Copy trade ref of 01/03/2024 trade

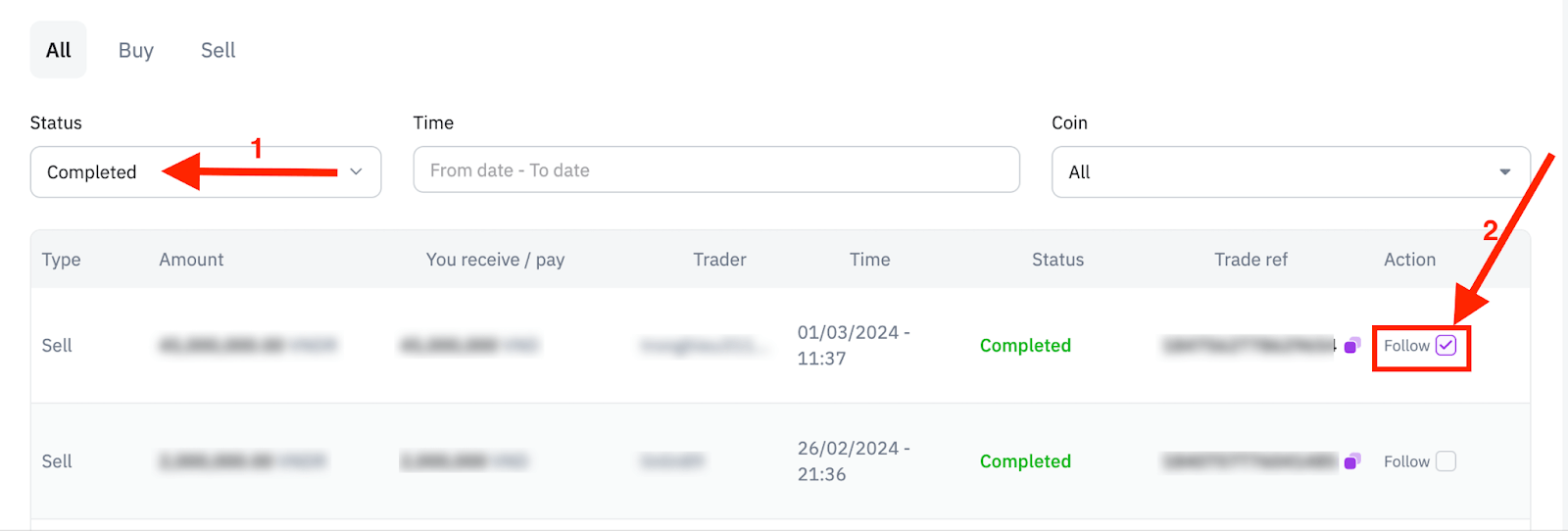pyautogui.click(x=1352, y=345)
